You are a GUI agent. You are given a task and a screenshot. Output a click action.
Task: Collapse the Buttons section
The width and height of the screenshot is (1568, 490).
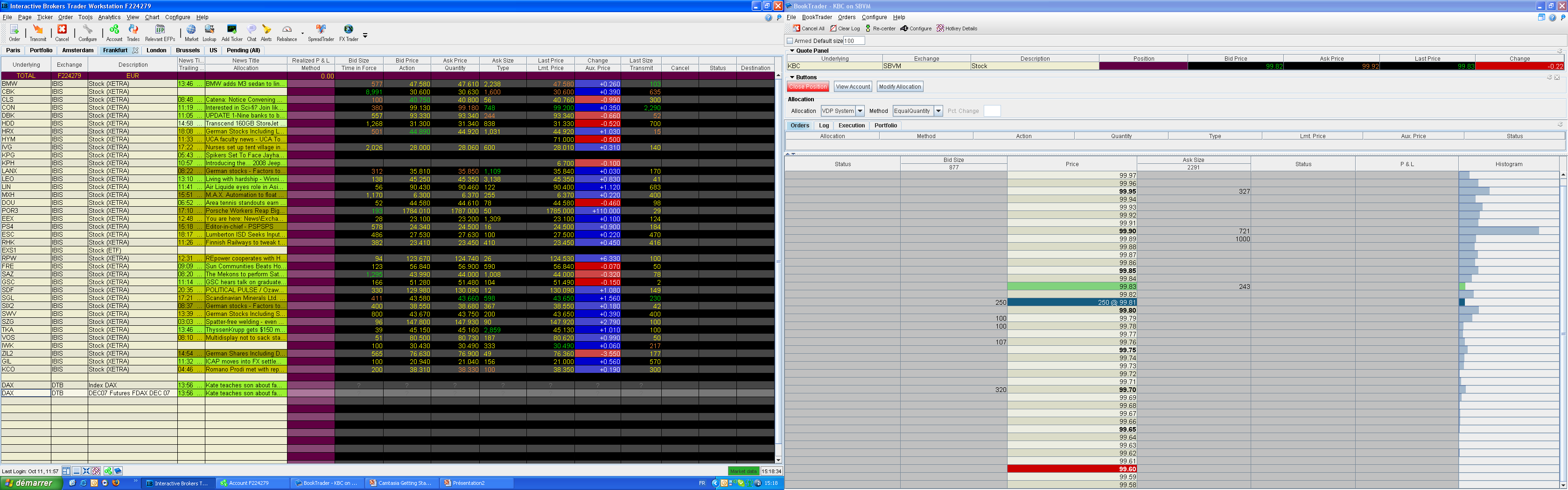pyautogui.click(x=792, y=77)
